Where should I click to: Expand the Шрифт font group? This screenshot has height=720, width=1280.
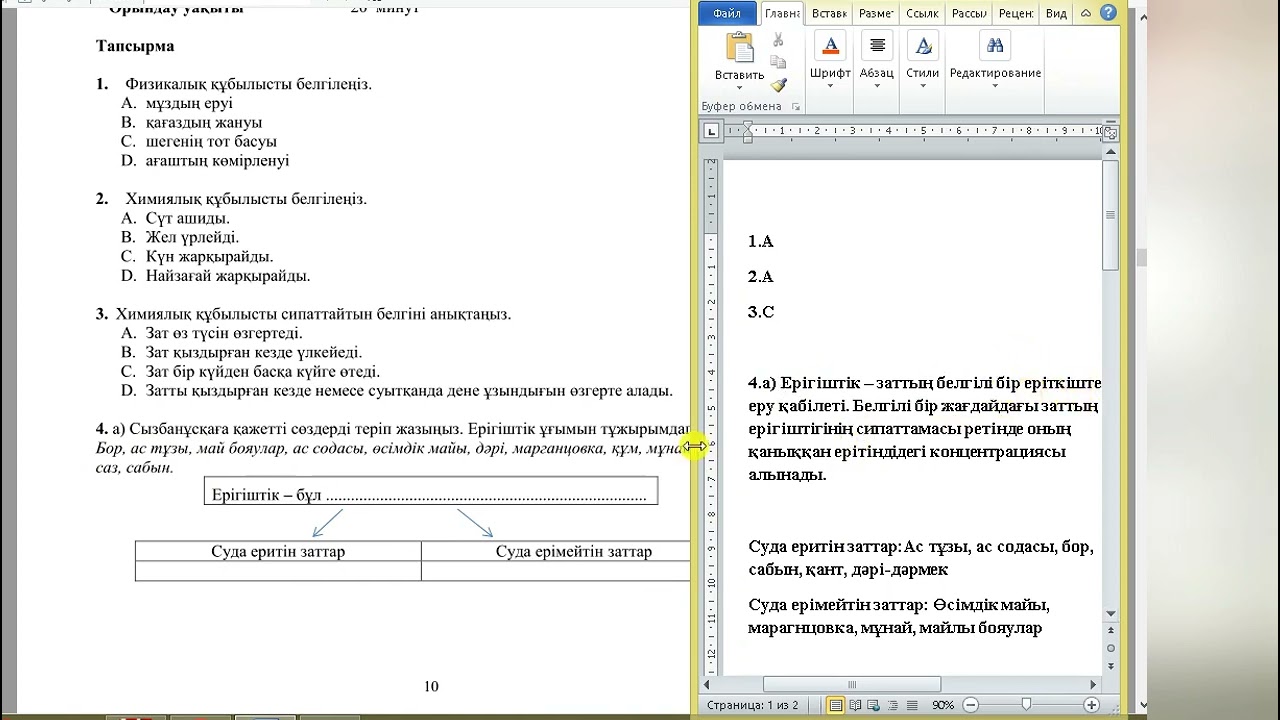(x=830, y=60)
